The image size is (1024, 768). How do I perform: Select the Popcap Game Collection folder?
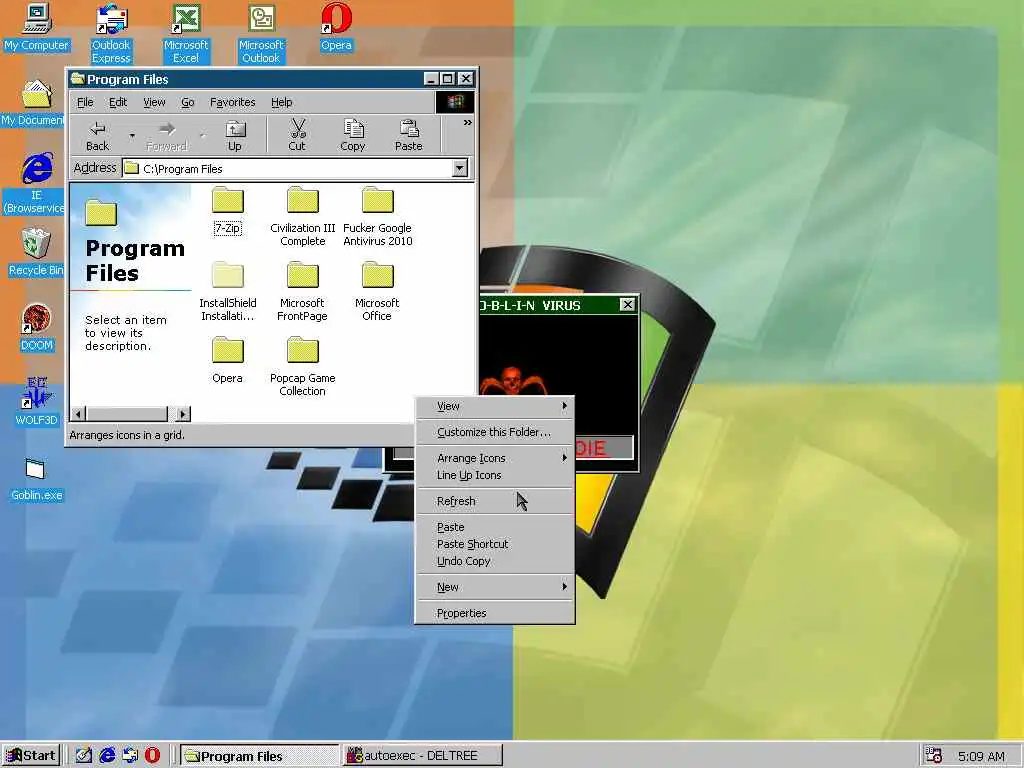click(302, 366)
